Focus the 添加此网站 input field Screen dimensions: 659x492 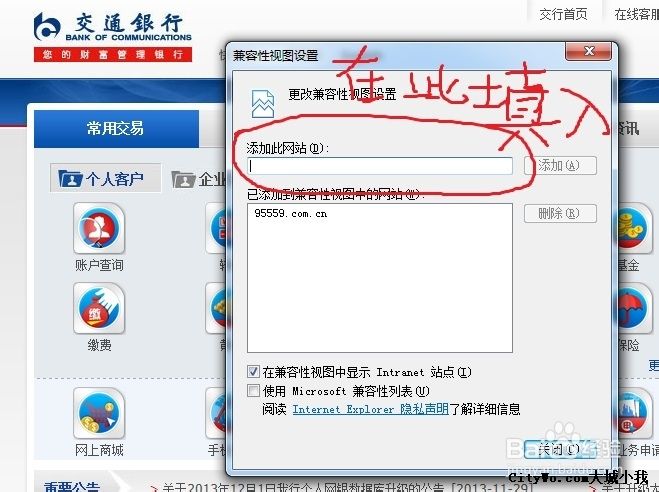pos(380,166)
